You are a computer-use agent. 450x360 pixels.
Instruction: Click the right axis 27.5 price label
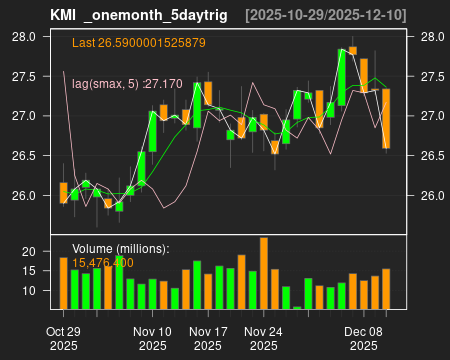click(433, 77)
